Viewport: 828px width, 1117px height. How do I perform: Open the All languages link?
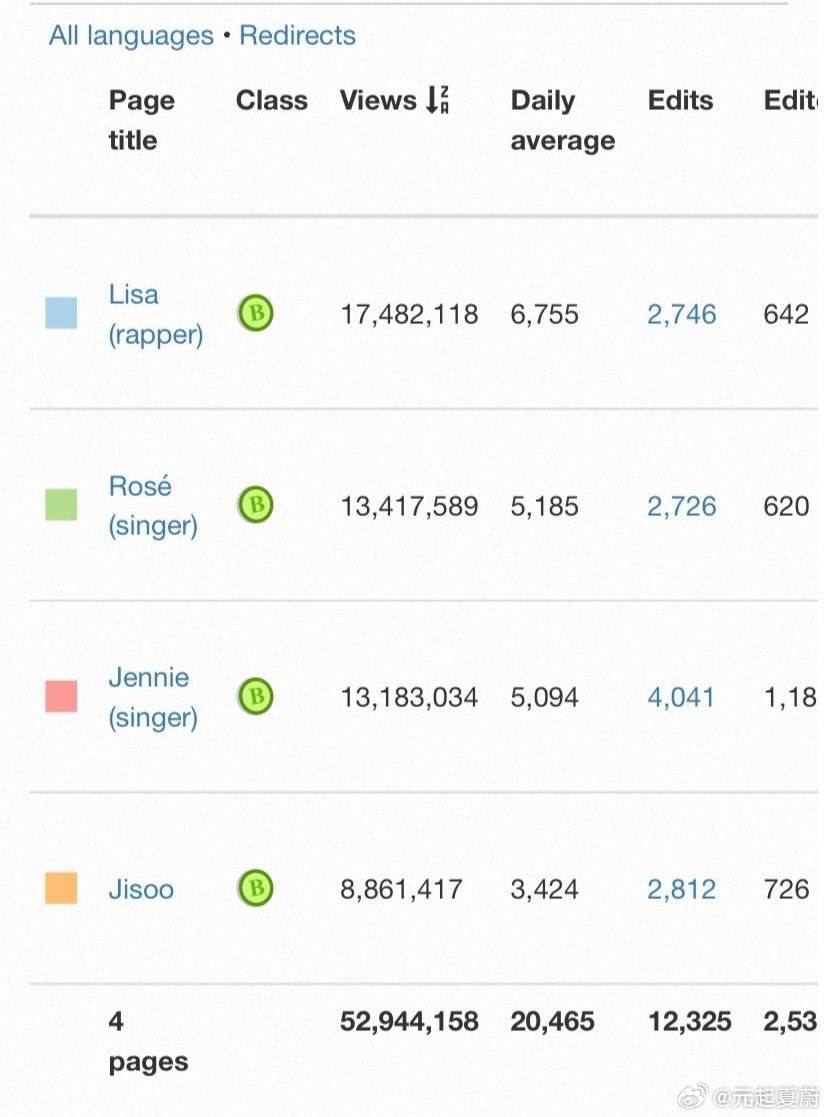(x=131, y=36)
